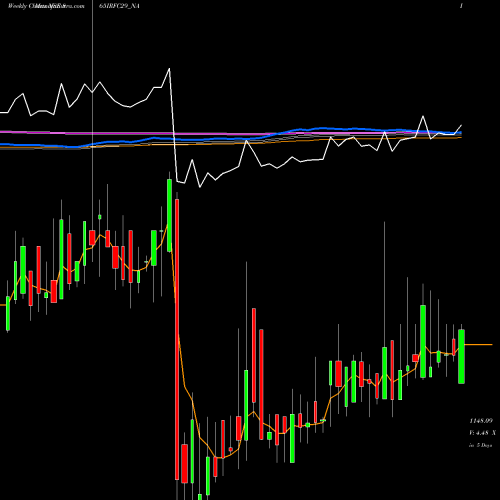Viewport: 500px width, 500px height.
Task: Click the V: 4.48 X volume text
Action: [482, 433]
